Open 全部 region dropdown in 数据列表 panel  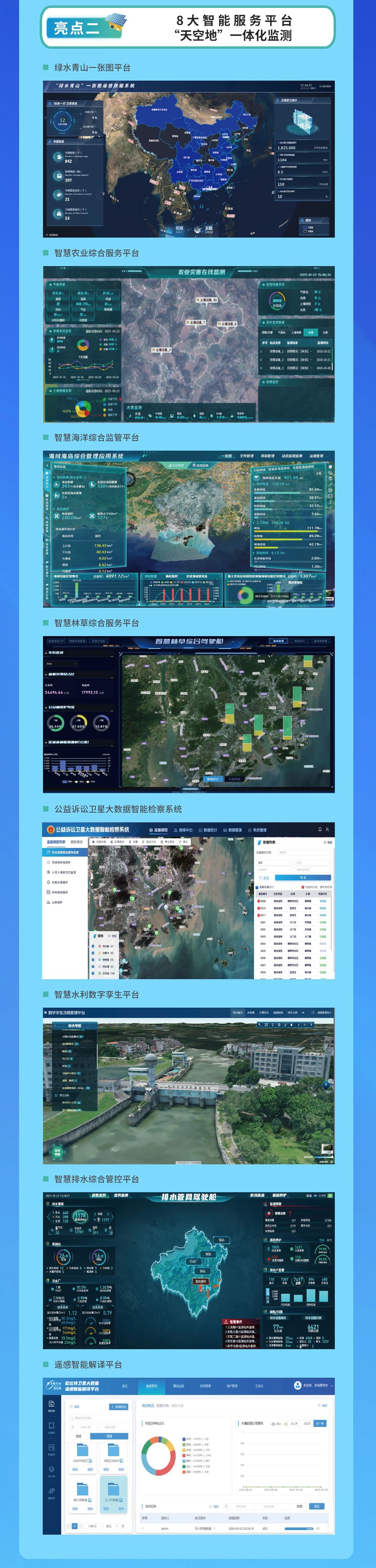pos(274,862)
